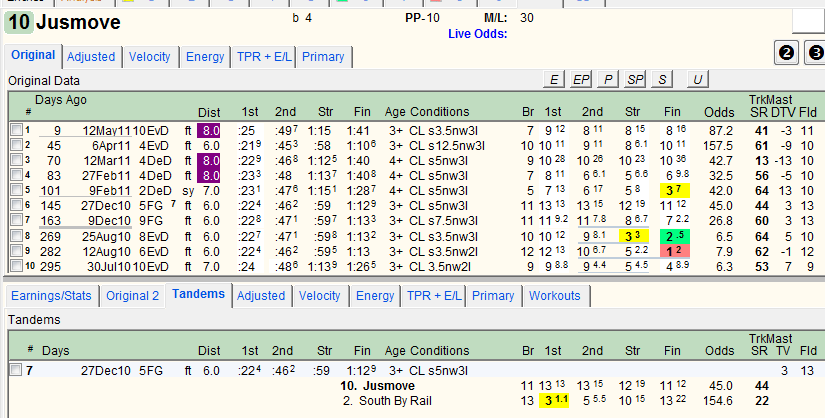
Task: Click the PP-10 post position label
Action: (422, 18)
